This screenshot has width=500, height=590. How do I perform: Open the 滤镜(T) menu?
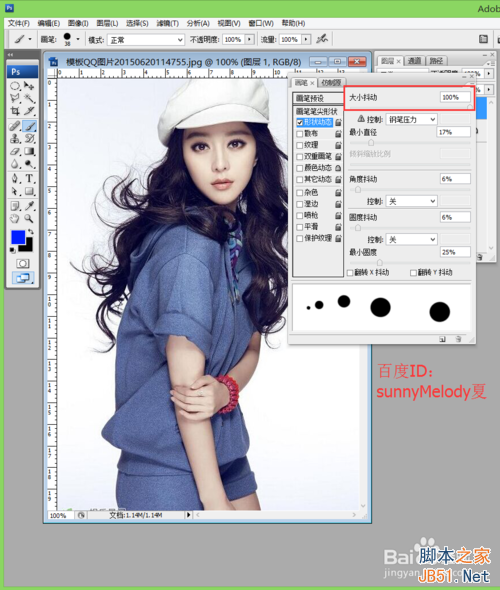tap(168, 23)
